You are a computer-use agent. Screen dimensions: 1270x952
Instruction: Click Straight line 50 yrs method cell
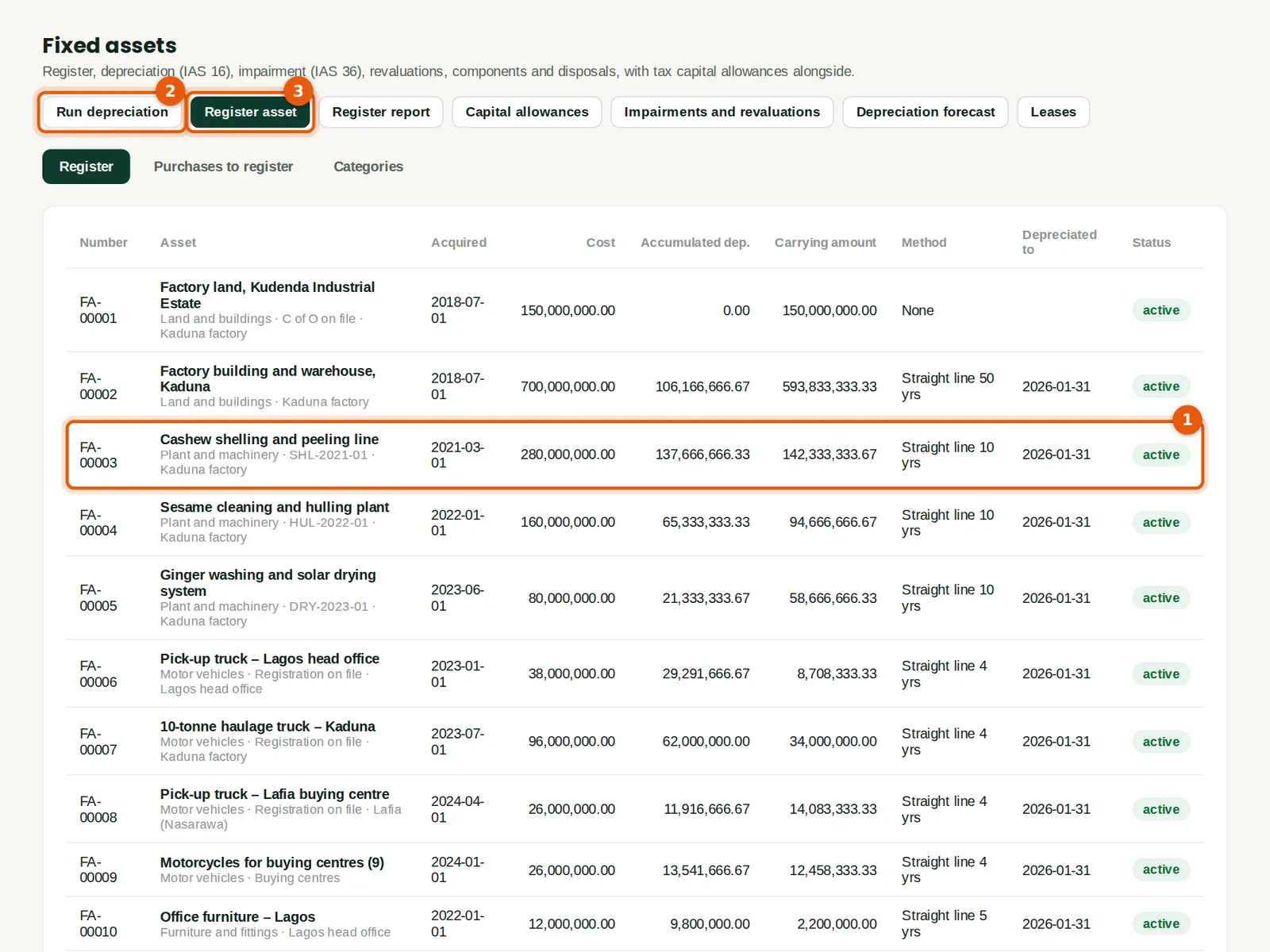(x=948, y=386)
